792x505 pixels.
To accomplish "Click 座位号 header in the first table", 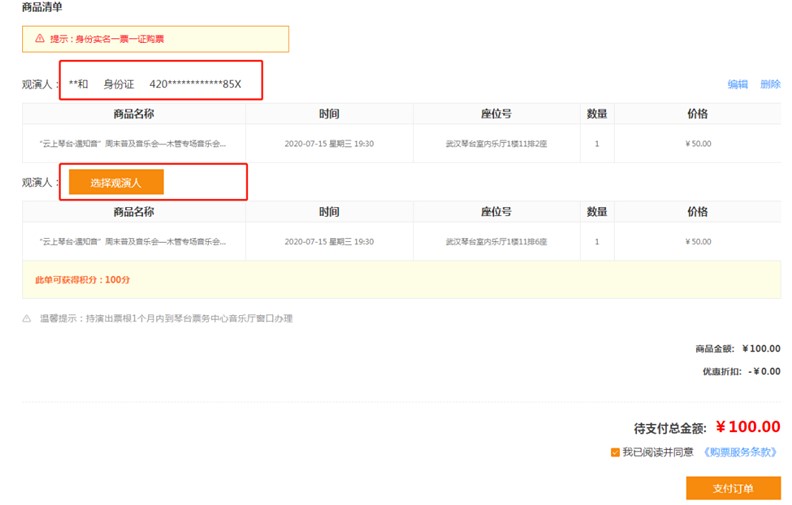I will (x=496, y=114).
